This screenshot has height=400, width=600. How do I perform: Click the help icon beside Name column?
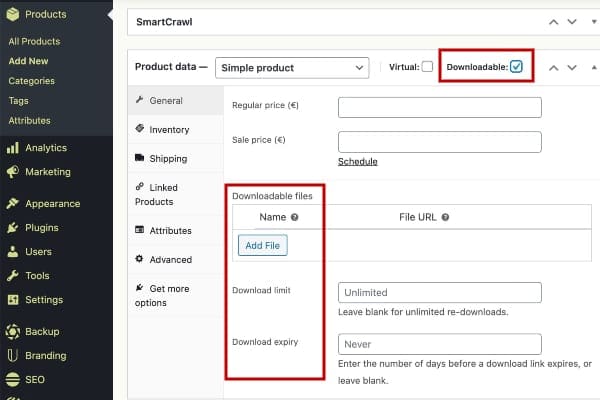294,217
